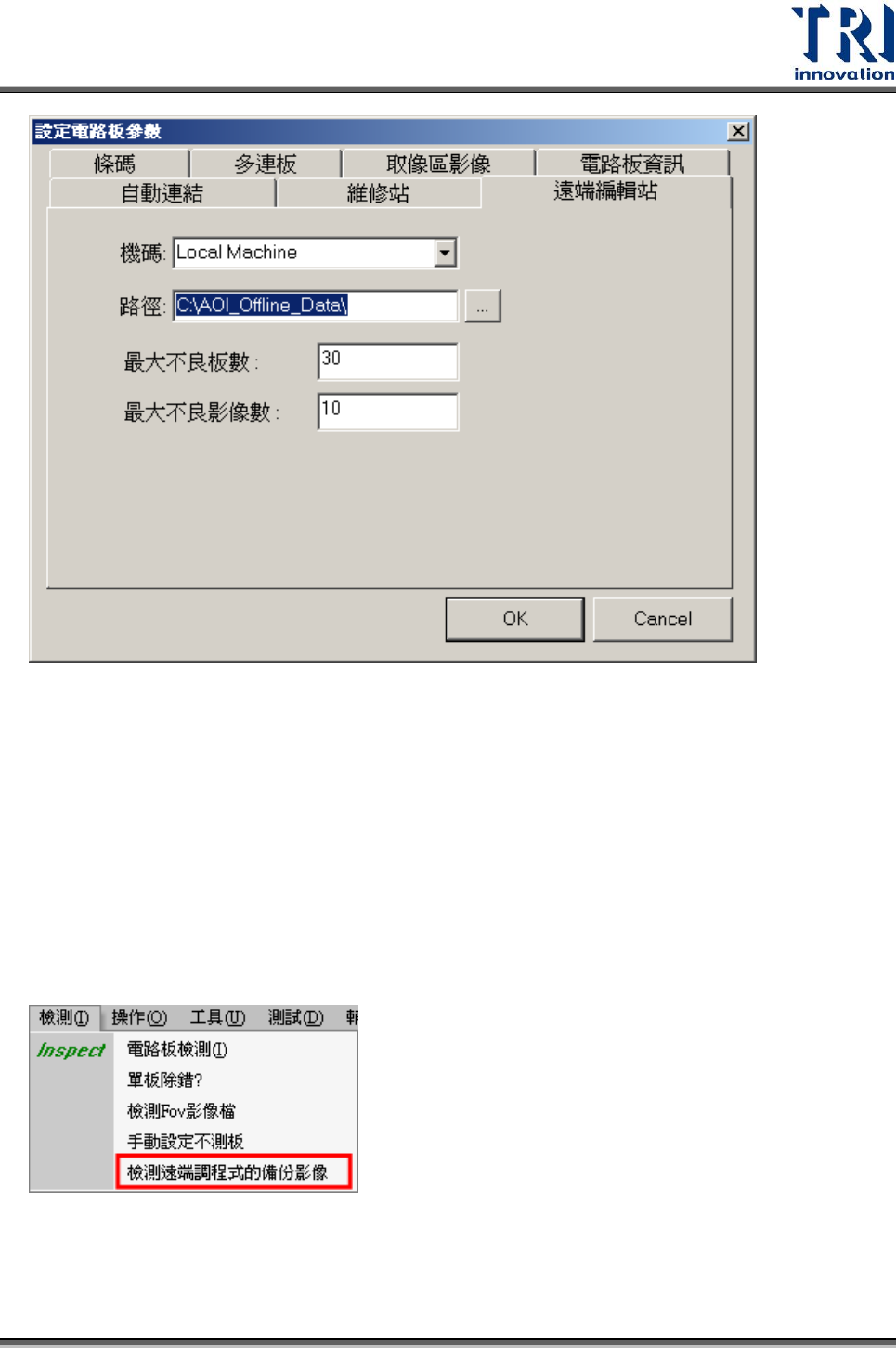Click the 最大不良板數 input field
The width and height of the screenshot is (896, 1348).
point(388,361)
